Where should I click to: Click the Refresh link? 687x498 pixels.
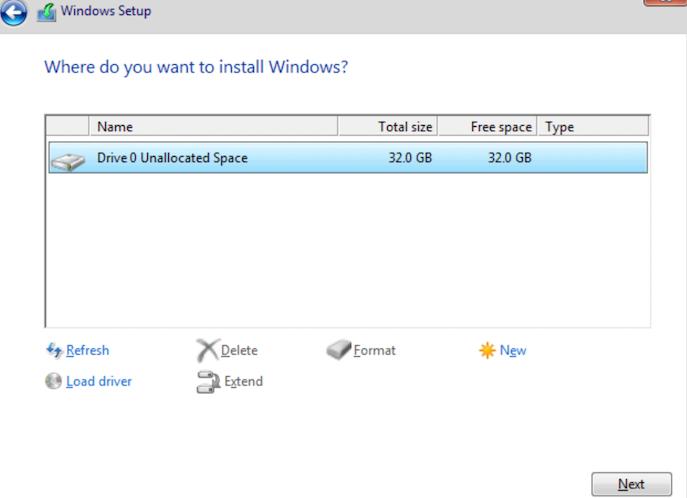(88, 350)
